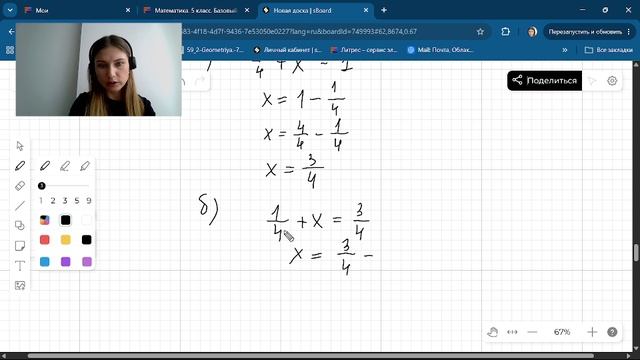
Task: Go back in browser
Action: pos(11,31)
